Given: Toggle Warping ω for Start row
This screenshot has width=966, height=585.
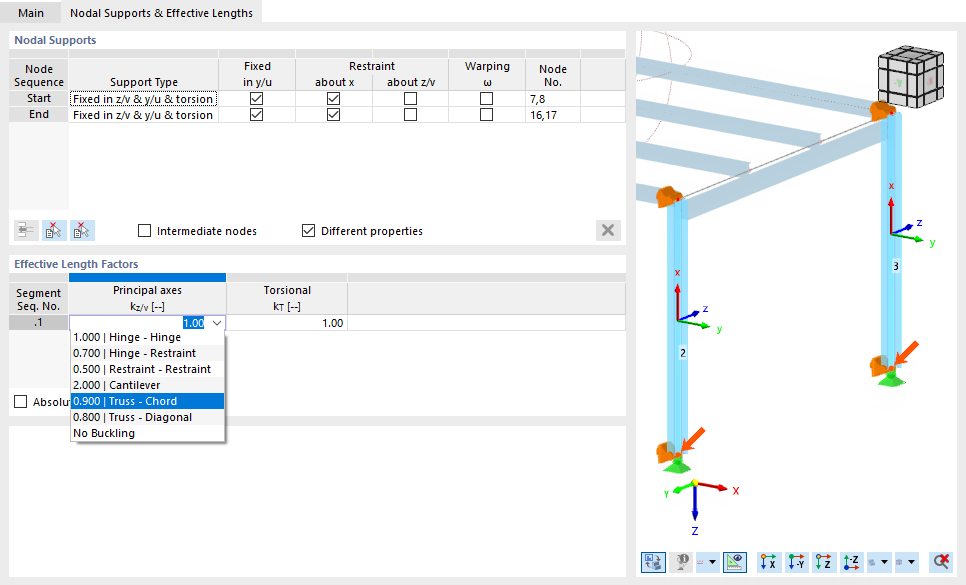Looking at the screenshot, I should click(x=487, y=99).
